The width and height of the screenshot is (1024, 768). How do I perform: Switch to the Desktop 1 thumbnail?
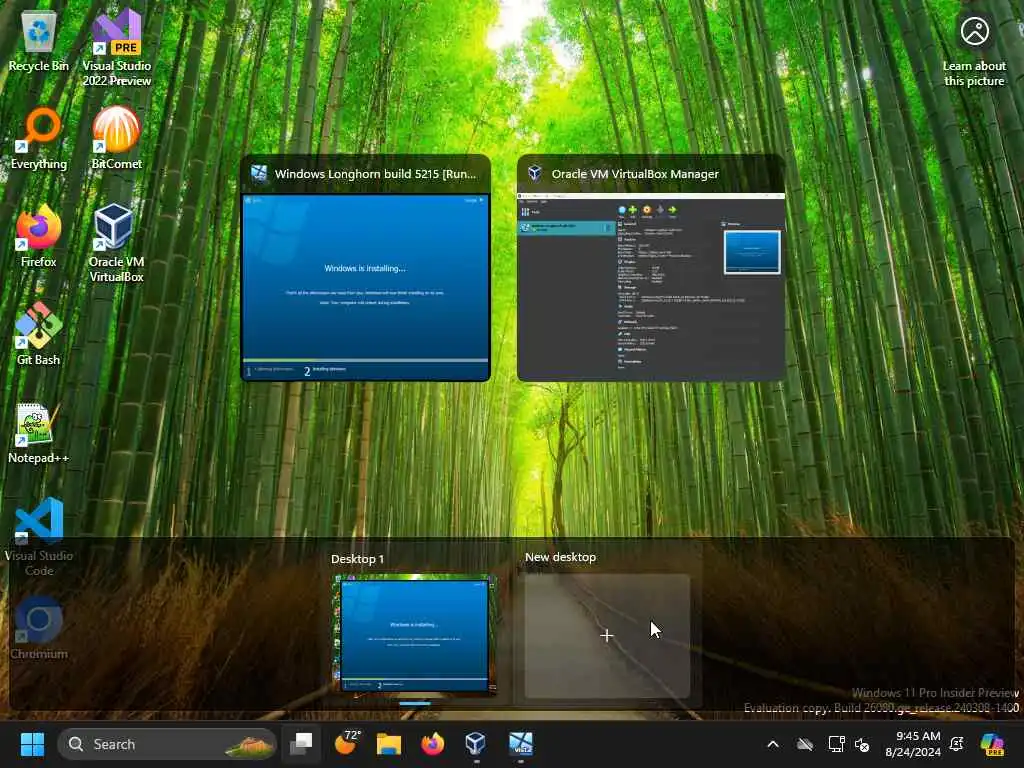tap(415, 634)
